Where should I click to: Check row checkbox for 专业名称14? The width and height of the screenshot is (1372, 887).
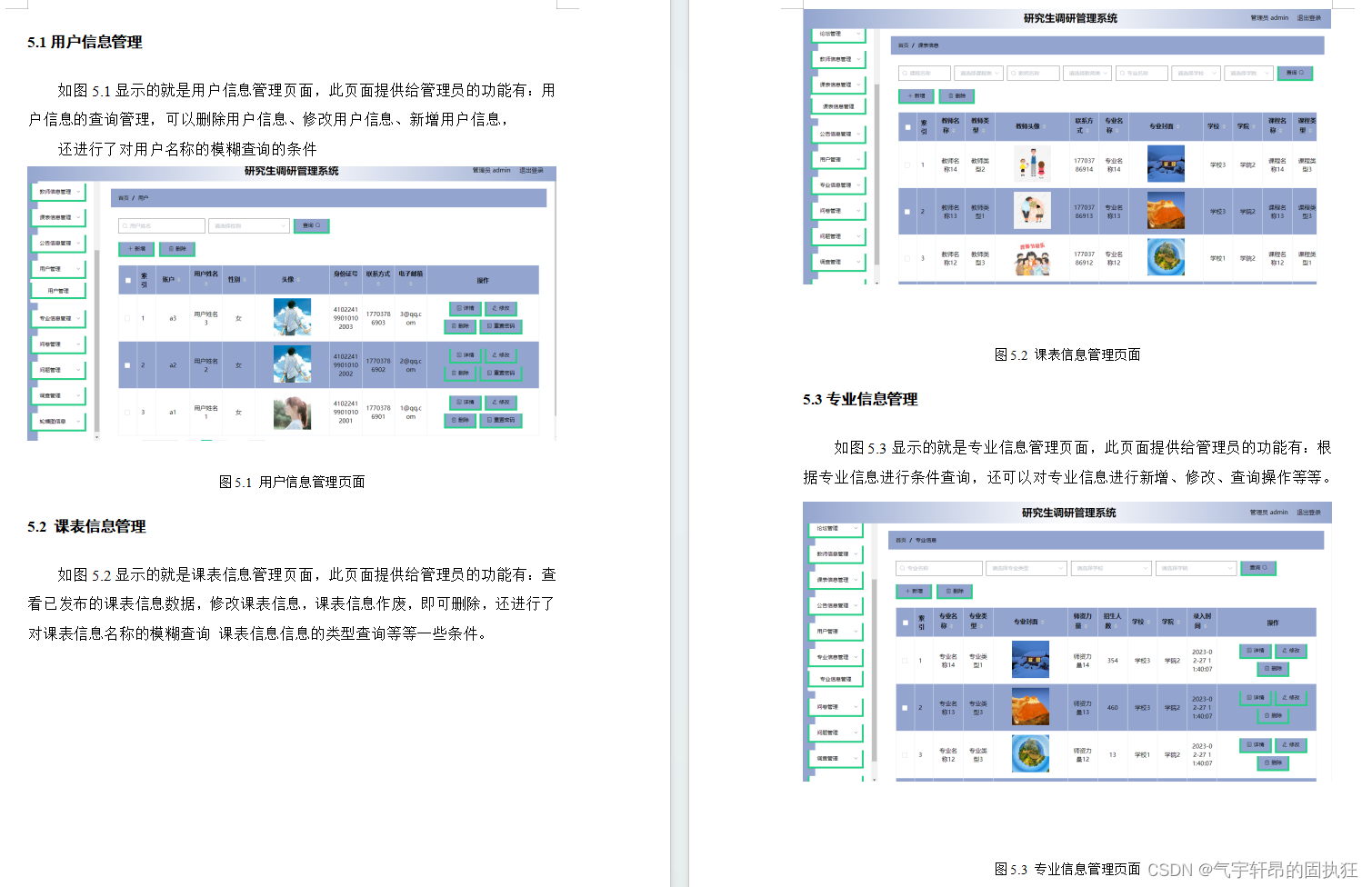point(905,661)
